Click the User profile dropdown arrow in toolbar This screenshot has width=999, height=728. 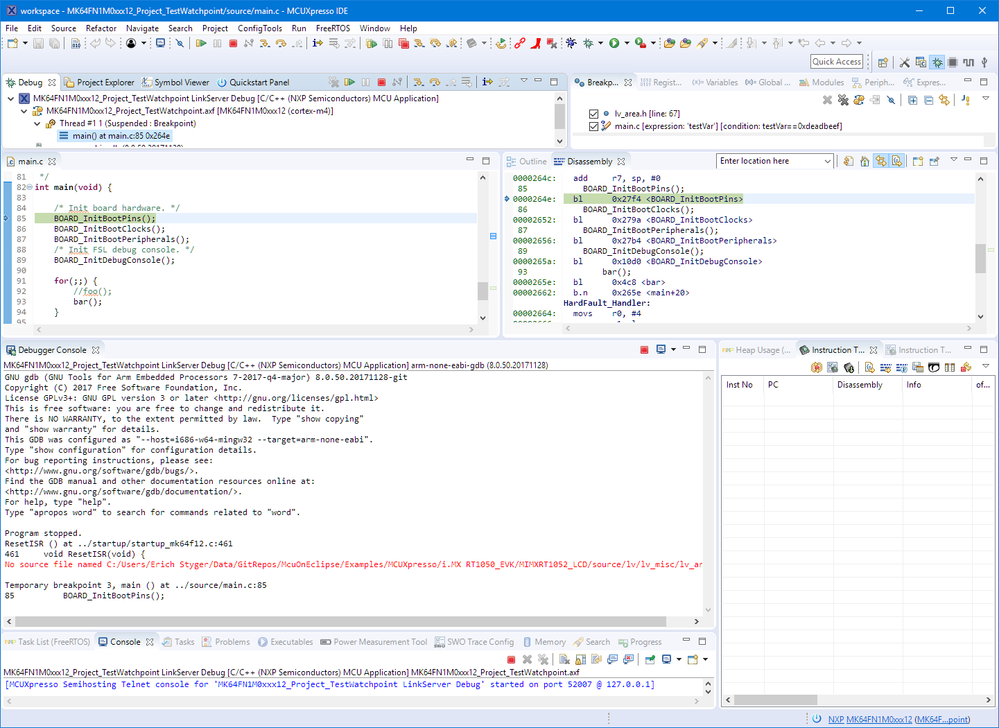tap(144, 43)
